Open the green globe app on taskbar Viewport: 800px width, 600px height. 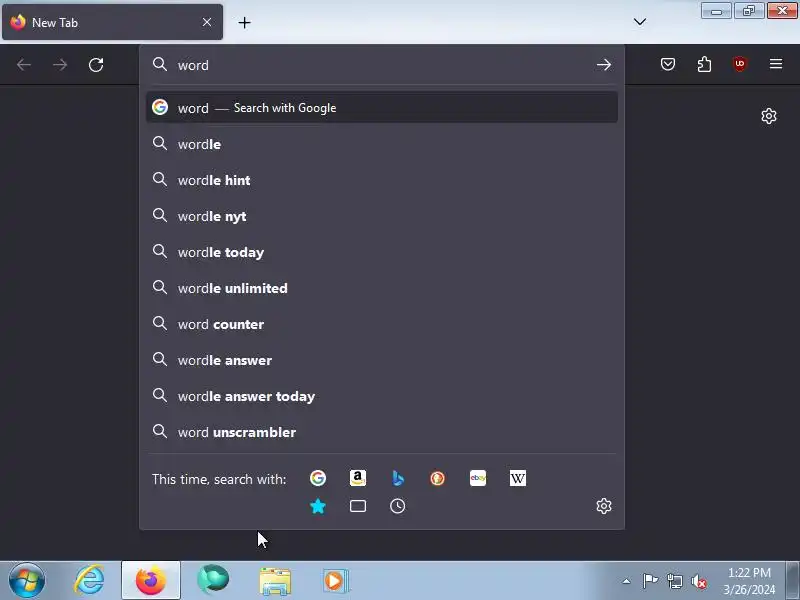click(x=213, y=581)
